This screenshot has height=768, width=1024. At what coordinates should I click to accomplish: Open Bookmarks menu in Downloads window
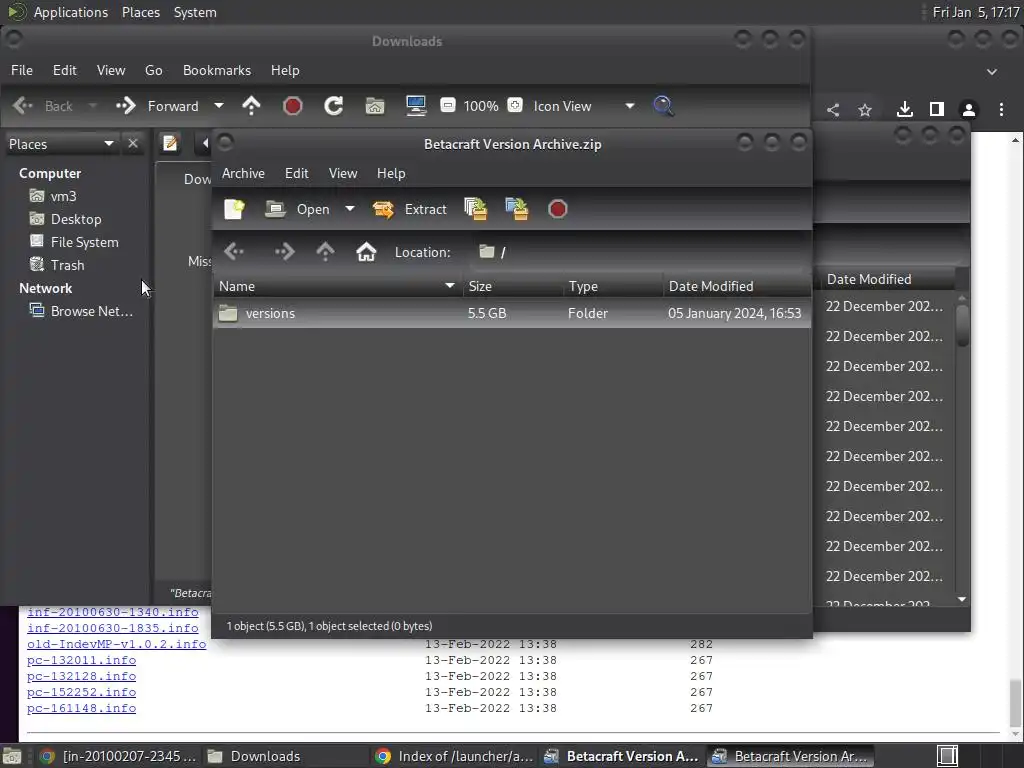[x=217, y=70]
